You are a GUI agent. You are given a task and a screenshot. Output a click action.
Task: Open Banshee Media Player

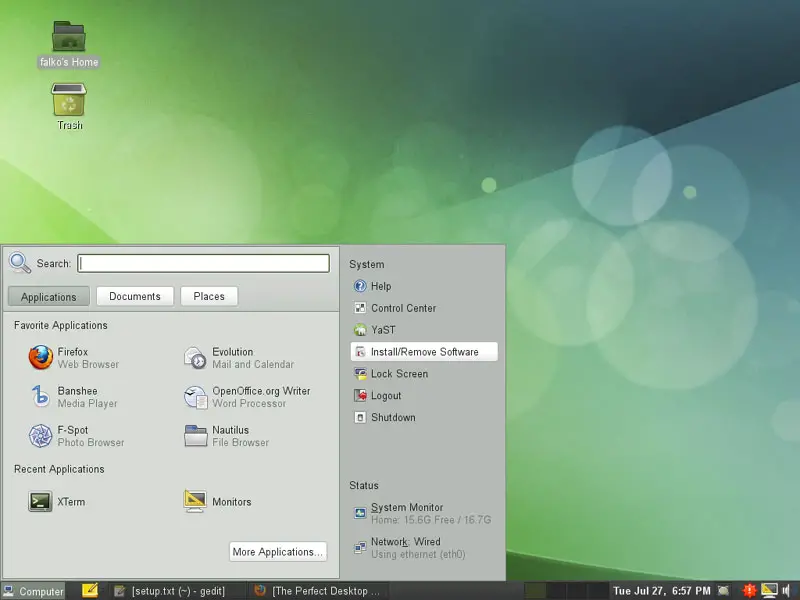click(73, 397)
